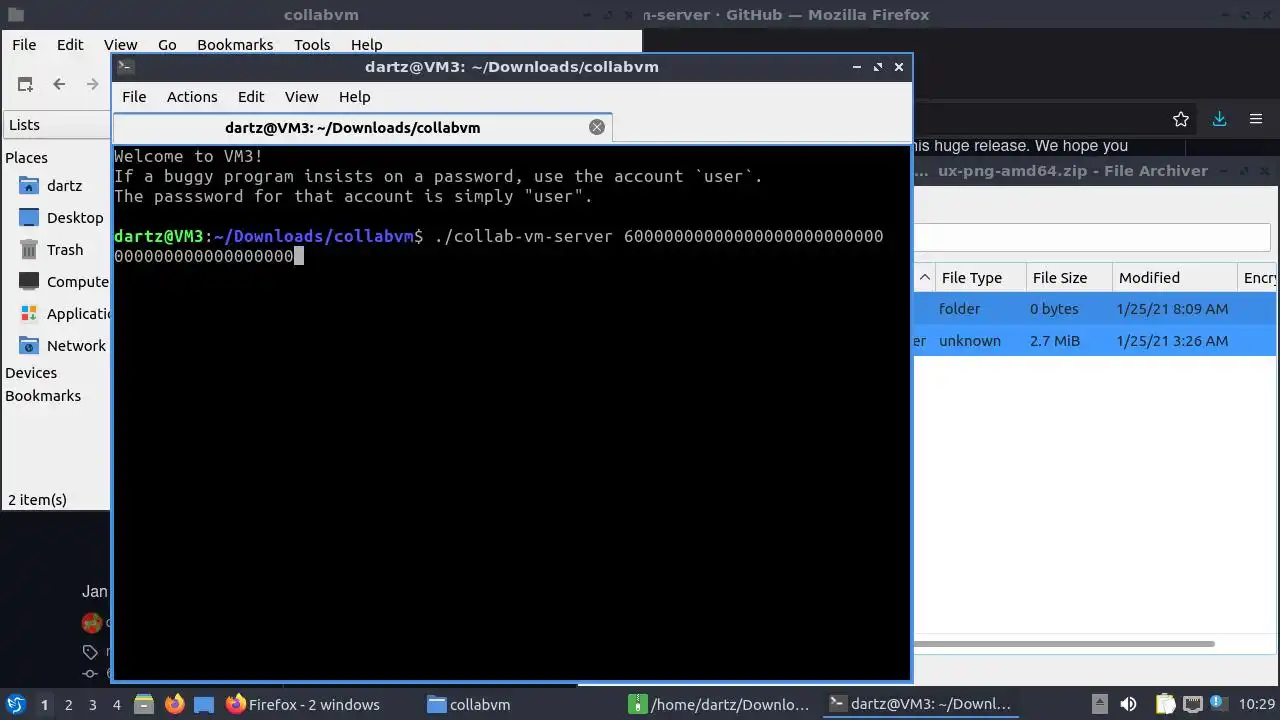This screenshot has width=1280, height=720.
Task: Open the network tray icon
Action: pos(1193,704)
